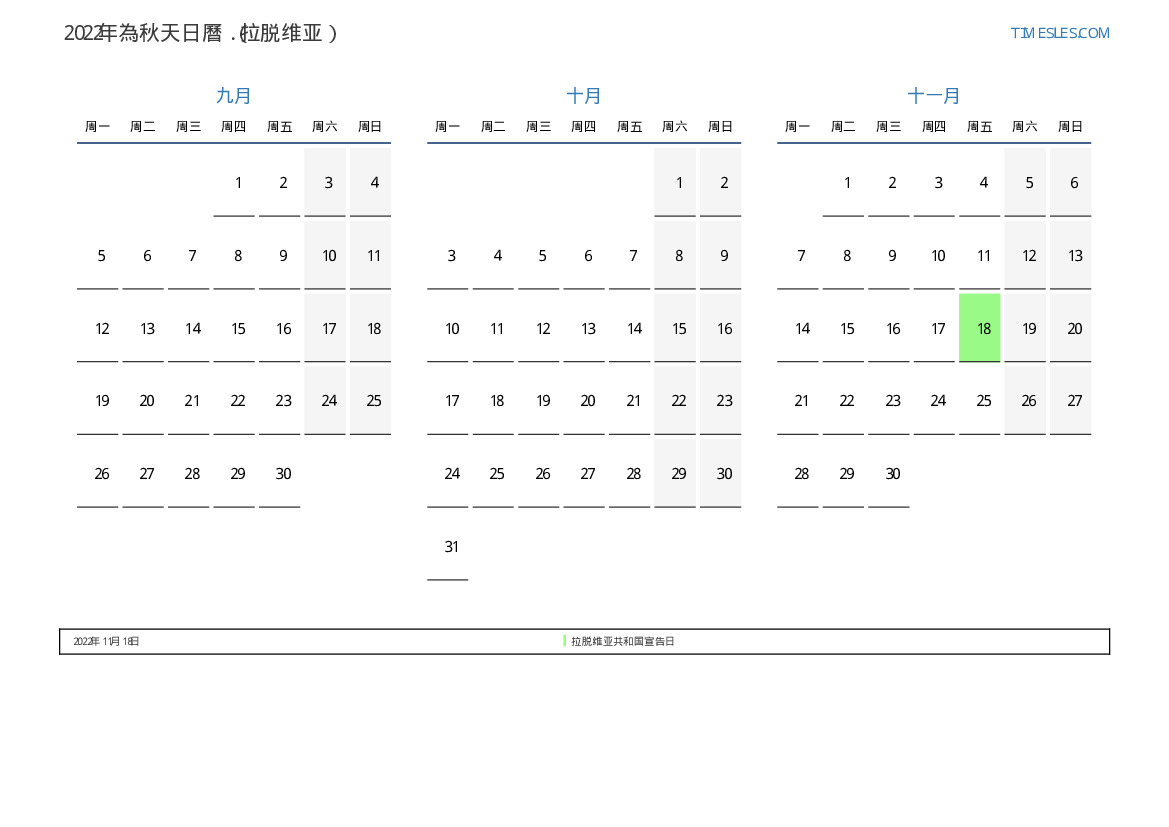Click the 拉脱维亚共和国宣告日 holiday label

click(623, 641)
